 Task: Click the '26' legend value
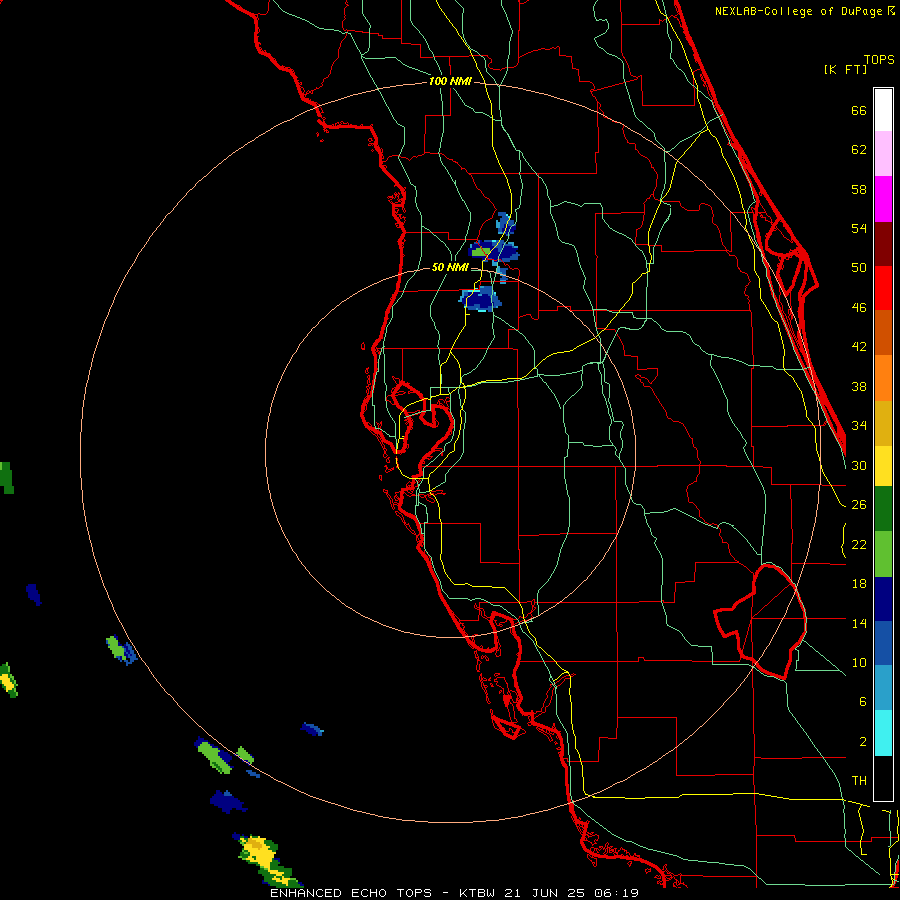coord(859,505)
